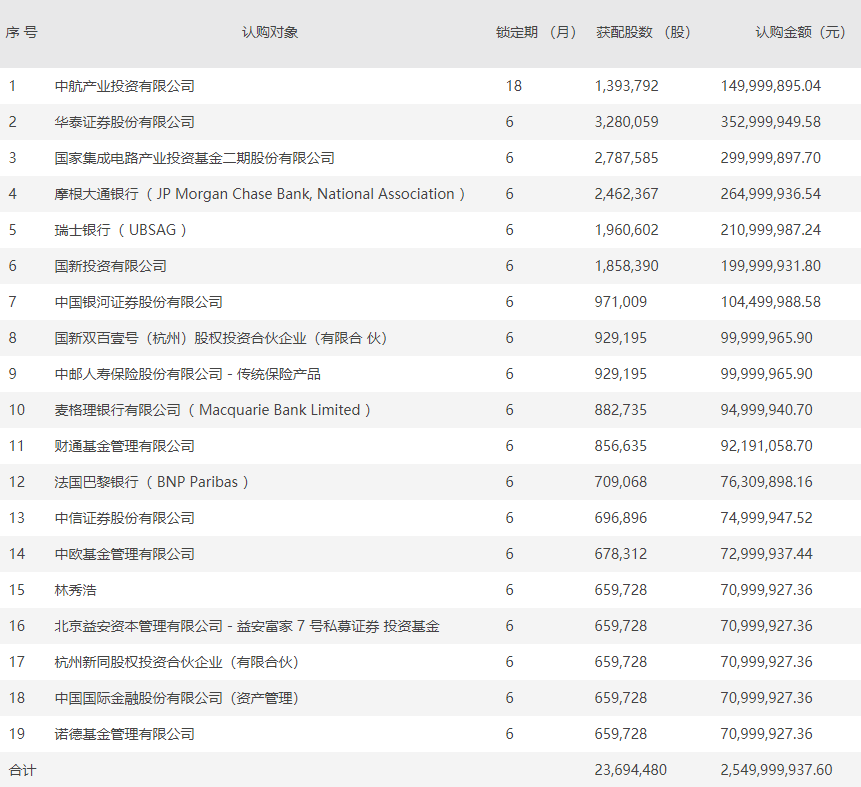Click the 锁定期（月）column header
The image size is (861, 787).
click(x=536, y=32)
